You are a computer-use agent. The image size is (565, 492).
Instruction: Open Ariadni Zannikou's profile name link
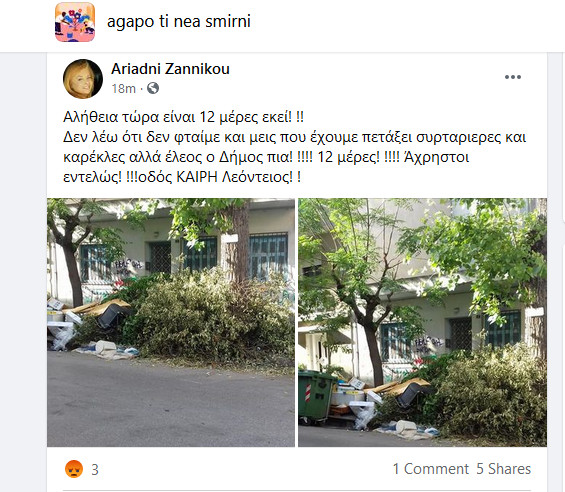(x=170, y=69)
